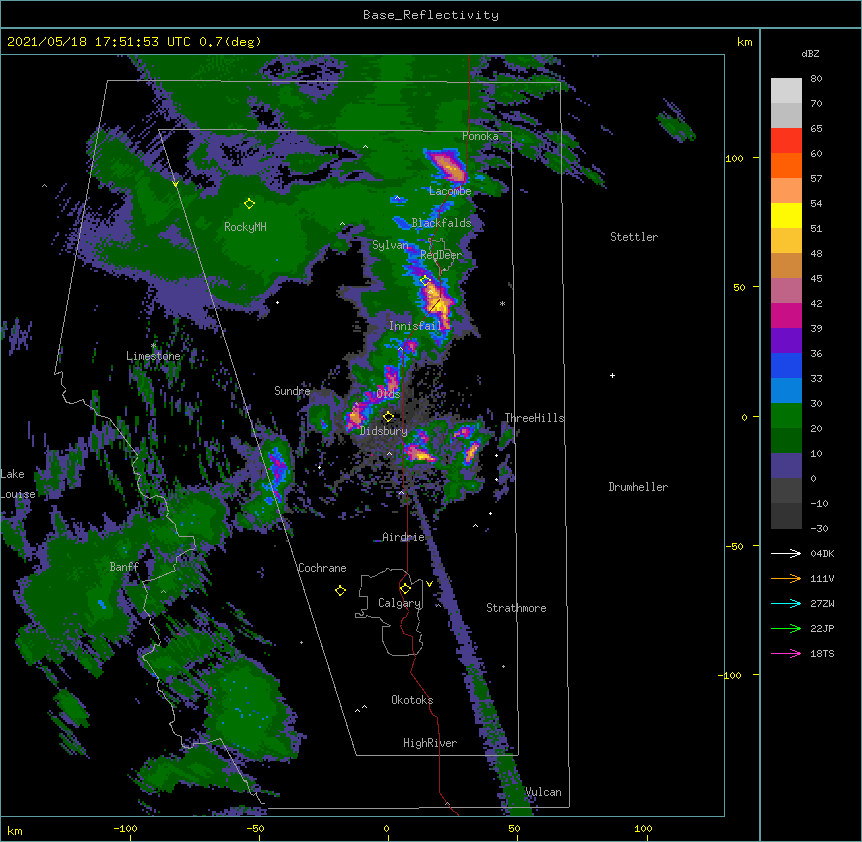Click the cyan 27ZW arrow icon
Image resolution: width=862 pixels, height=842 pixels.
(786, 603)
